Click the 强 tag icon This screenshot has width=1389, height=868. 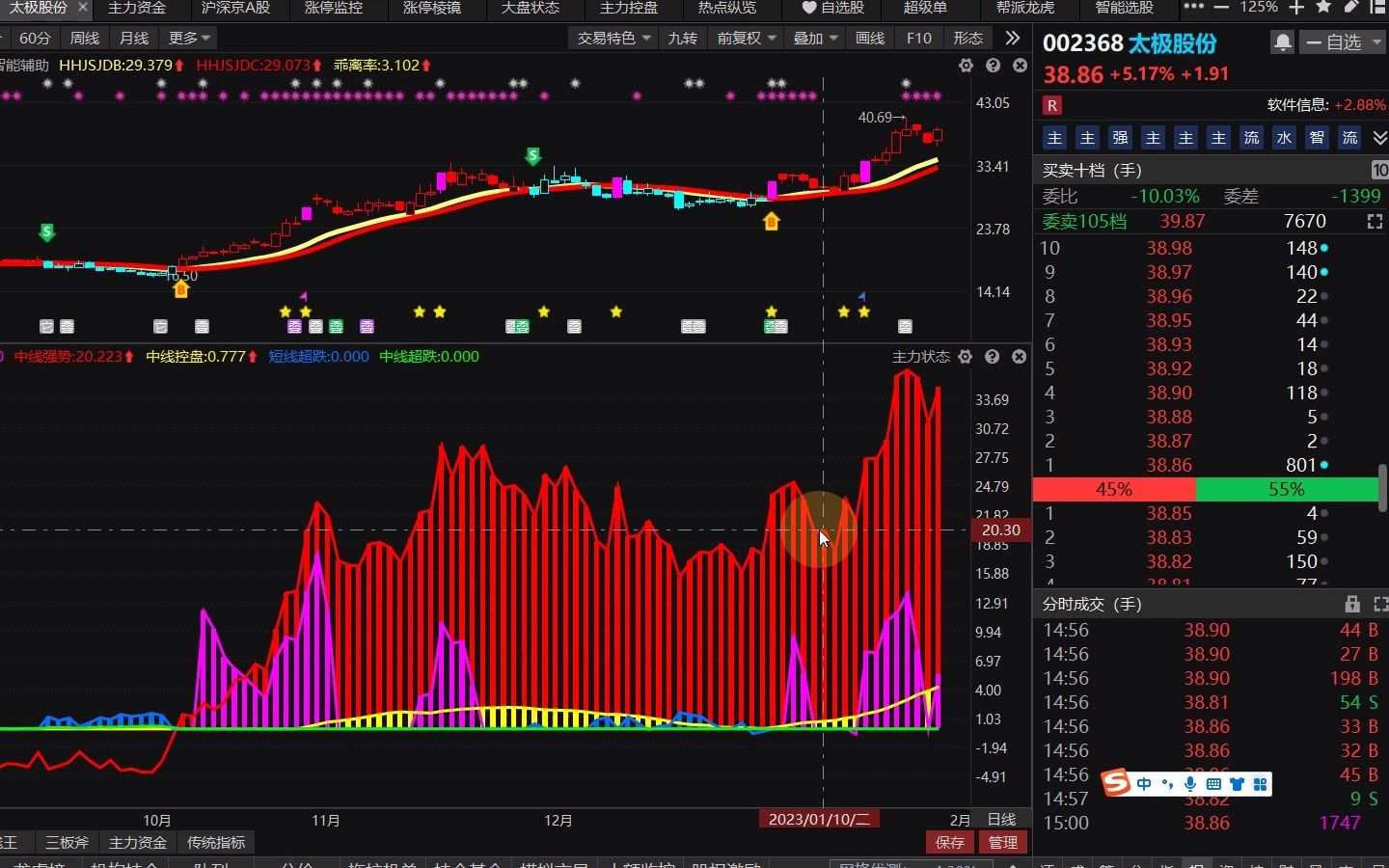click(1120, 138)
